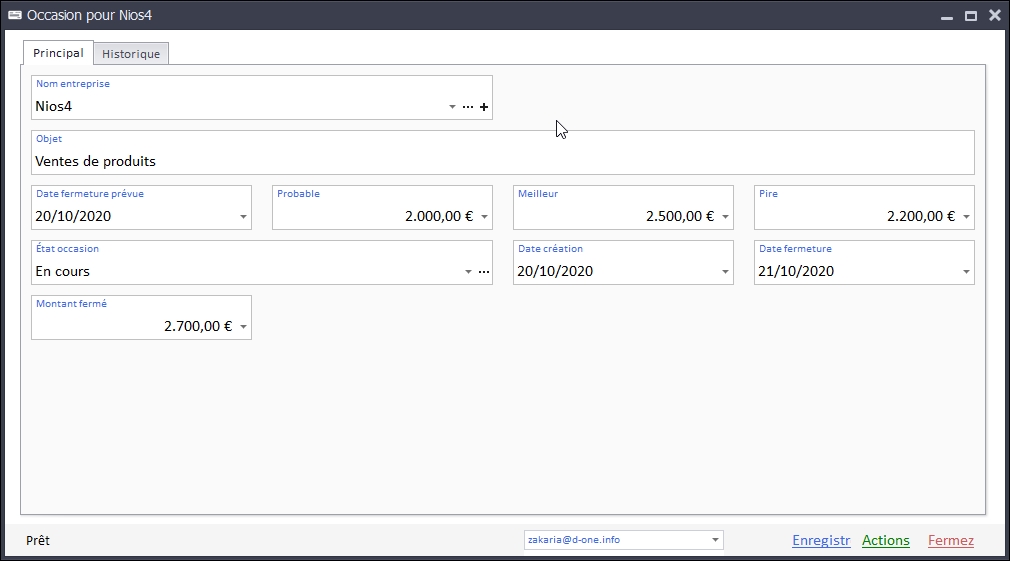The image size is (1010, 561).
Task: Open the Date fermeture prévue date picker
Action: [x=243, y=217]
